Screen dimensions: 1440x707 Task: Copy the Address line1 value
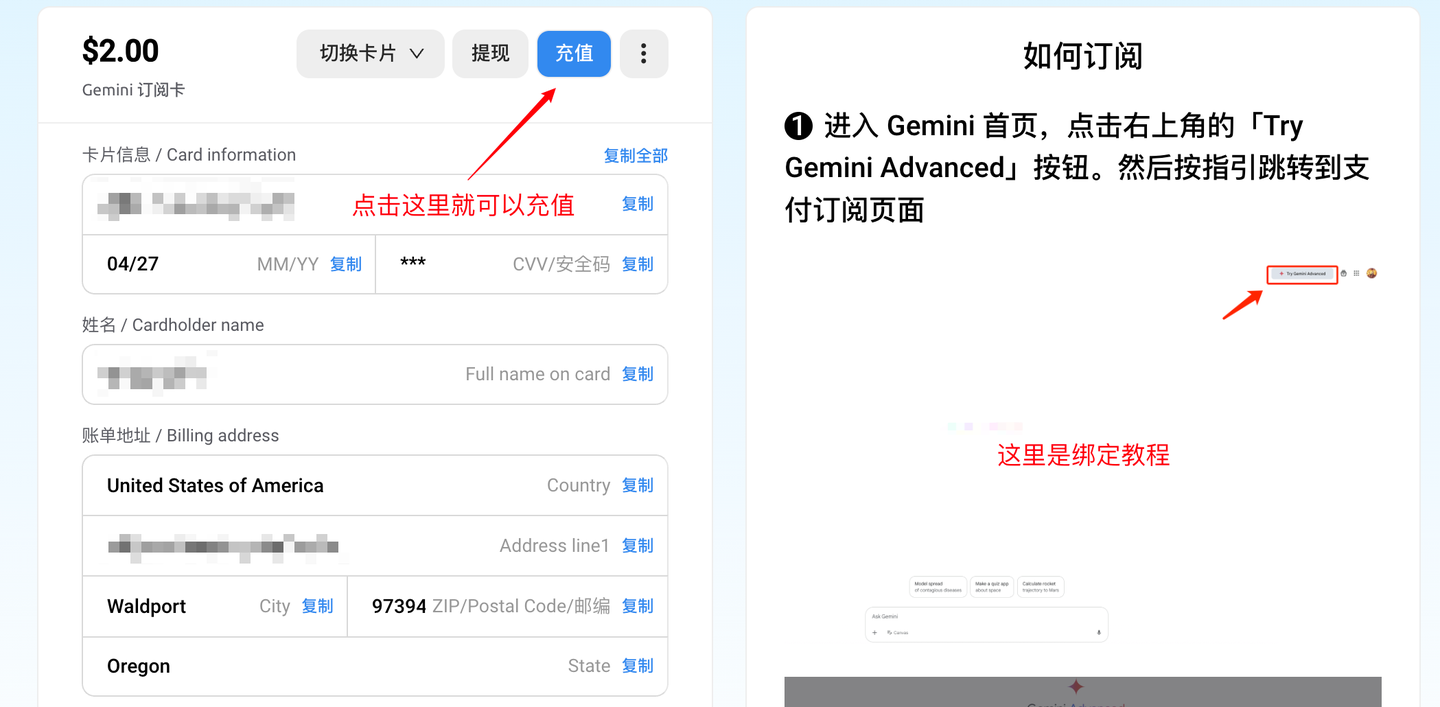(637, 545)
